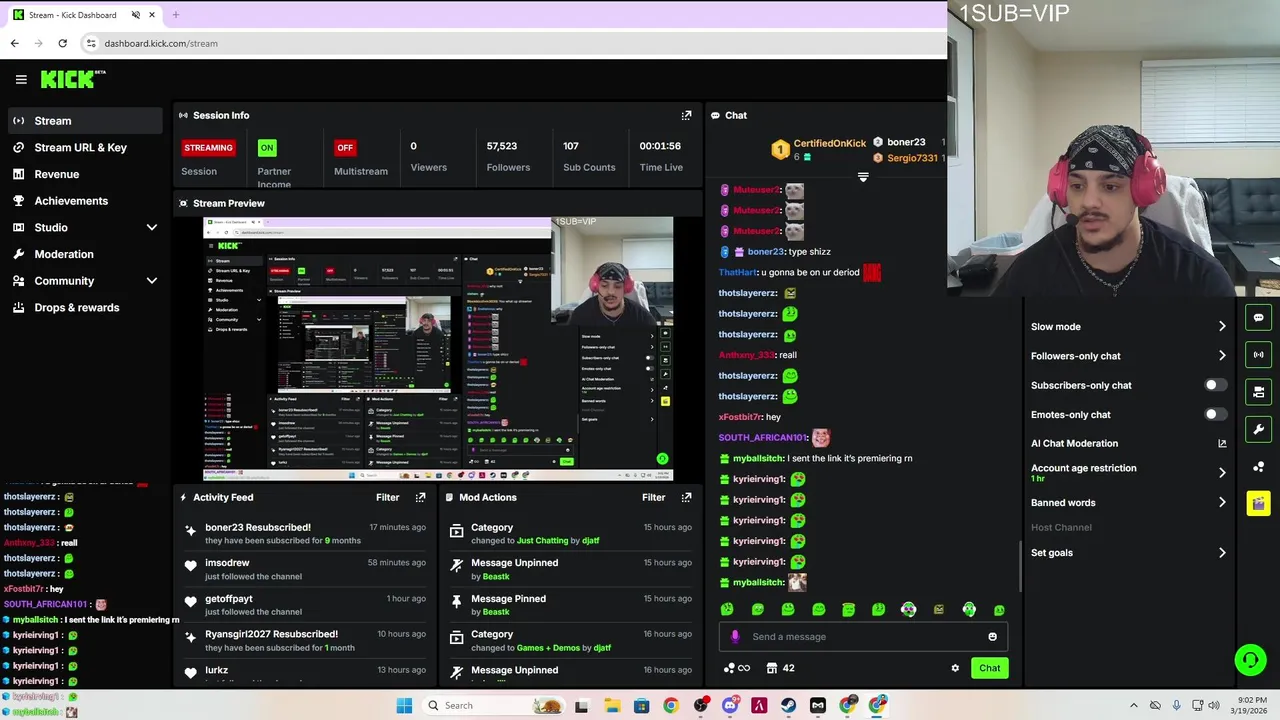The width and height of the screenshot is (1280, 720).
Task: Mute the Kick Dashboard tab audio
Action: pyautogui.click(x=136, y=15)
